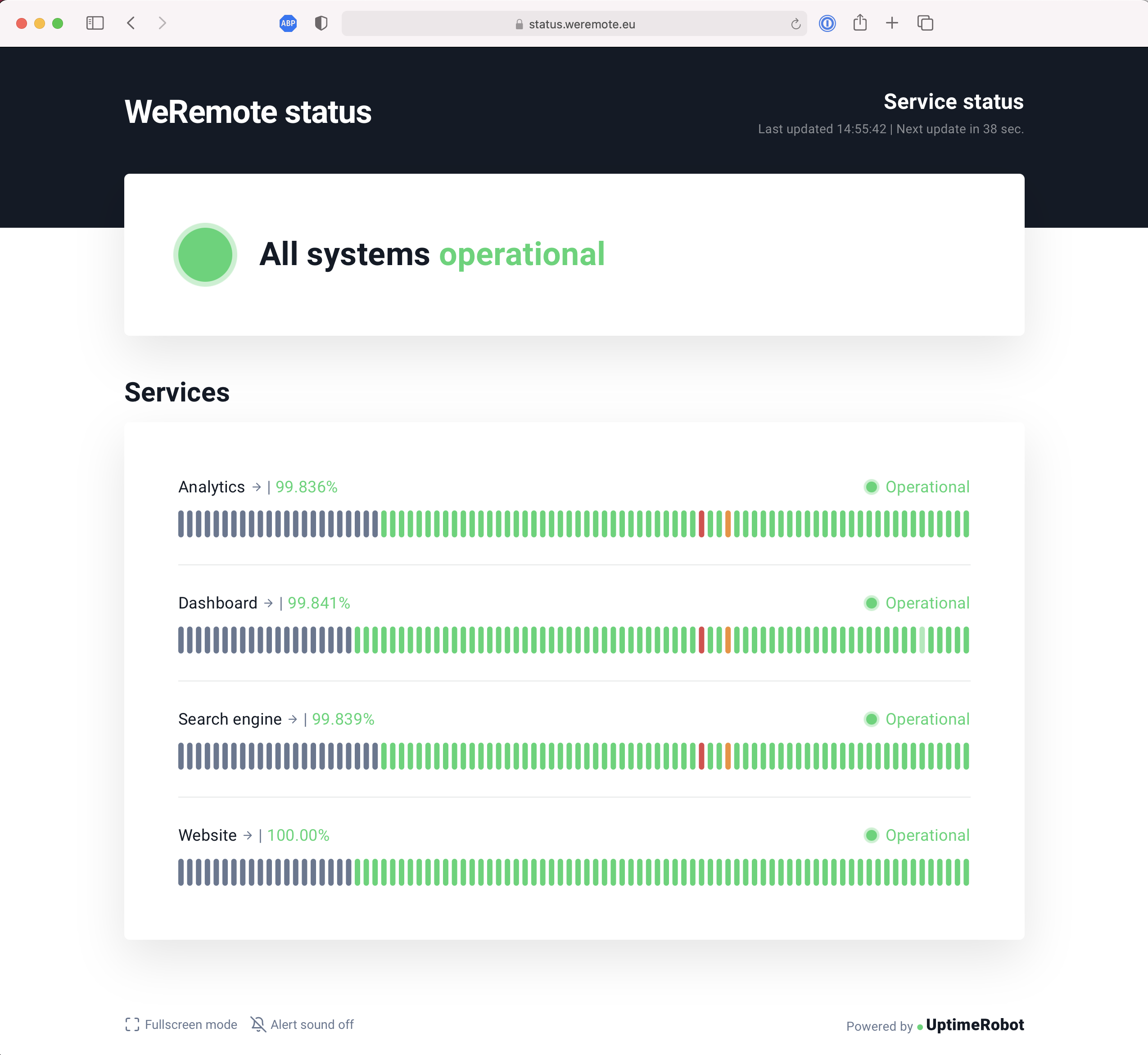Open Dashboard service details arrow
Viewport: 1148px width, 1055px height.
click(x=268, y=603)
